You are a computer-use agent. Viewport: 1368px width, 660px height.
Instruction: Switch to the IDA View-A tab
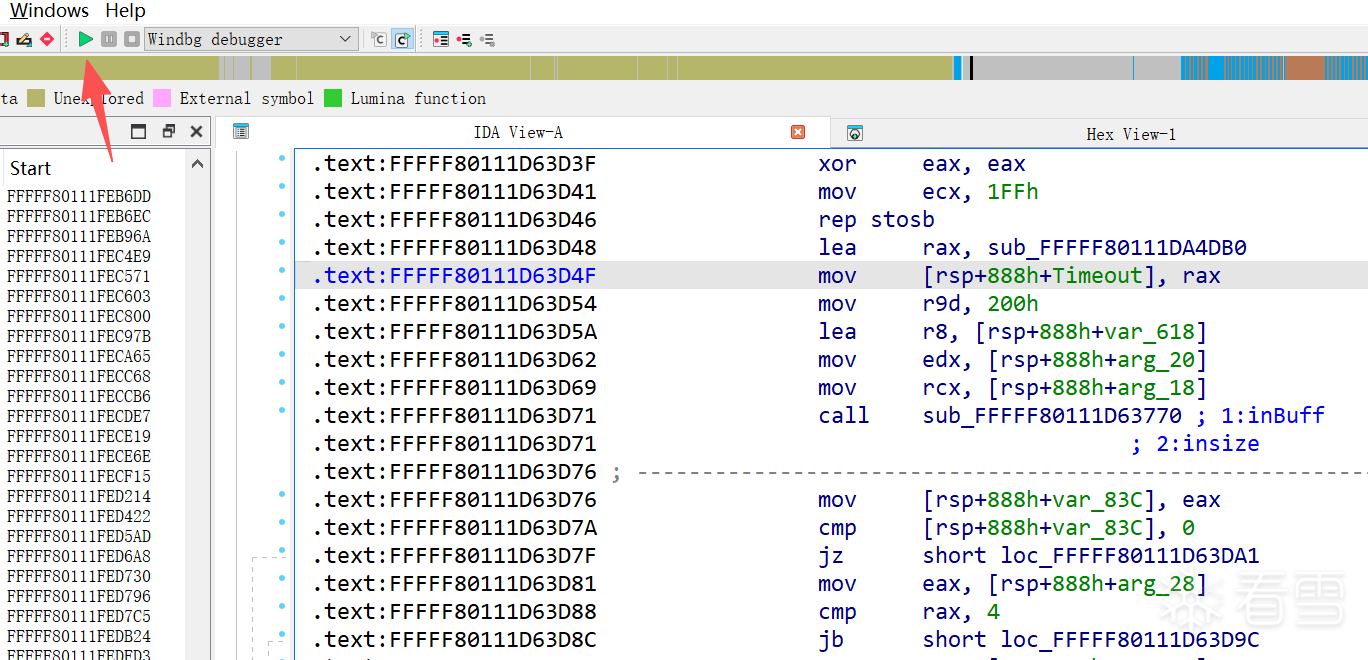[x=518, y=132]
